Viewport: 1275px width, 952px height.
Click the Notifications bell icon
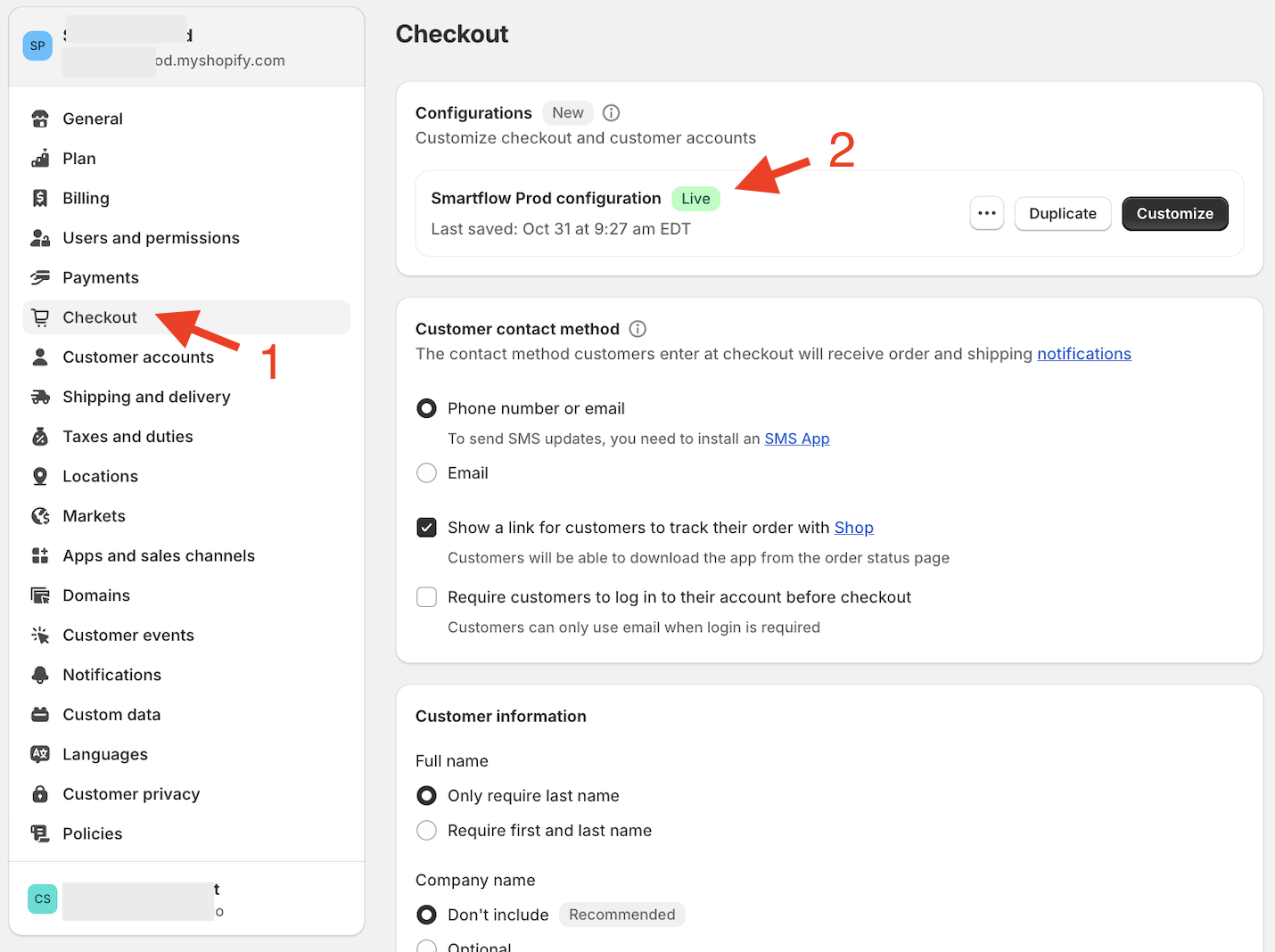pos(40,675)
